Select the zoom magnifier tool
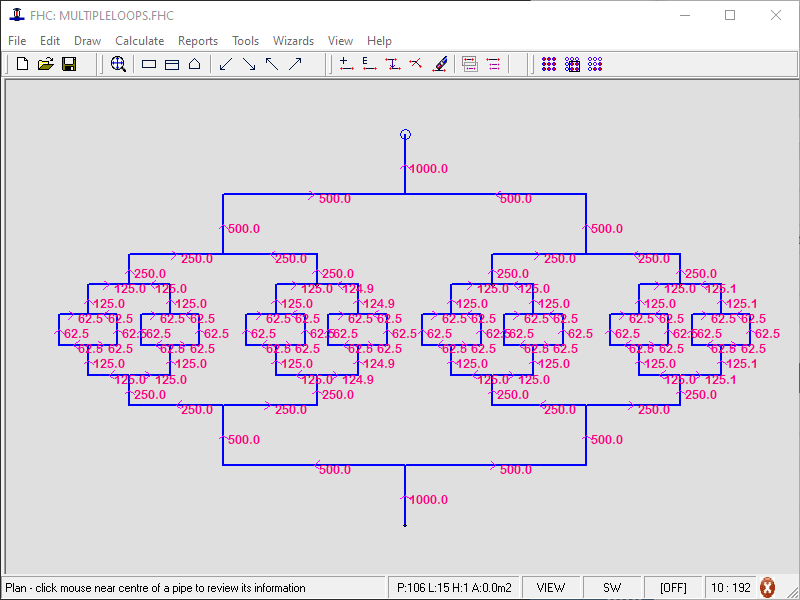This screenshot has height=600, width=800. point(119,63)
